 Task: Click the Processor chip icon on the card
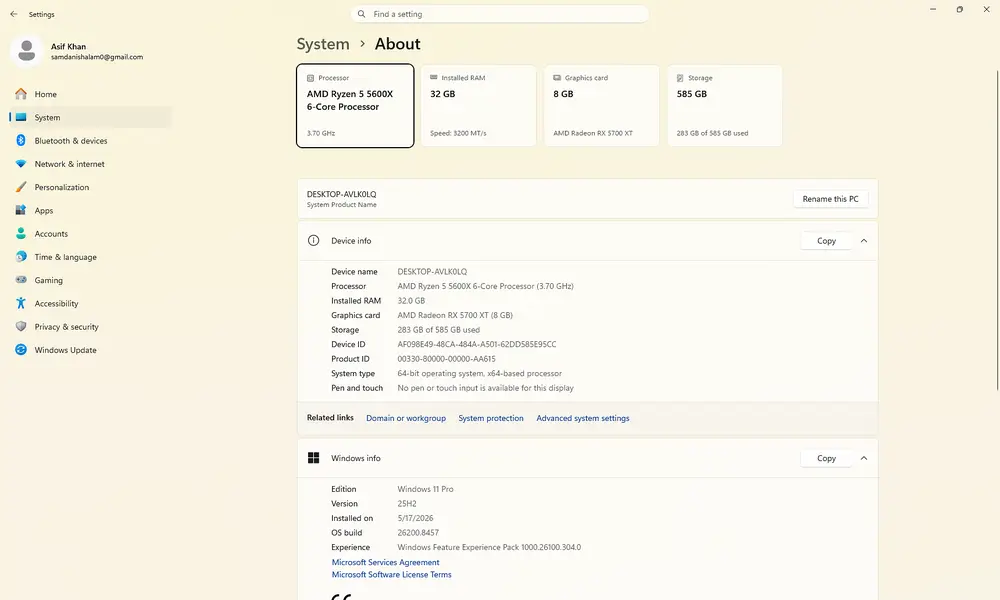click(x=311, y=78)
